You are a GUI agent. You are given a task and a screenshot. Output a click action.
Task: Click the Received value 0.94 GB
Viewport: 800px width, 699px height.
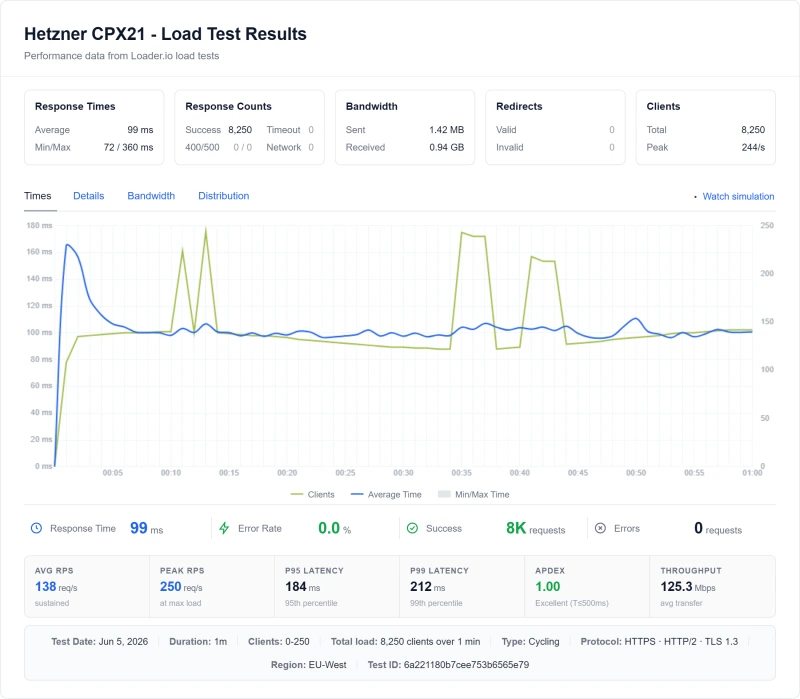(x=446, y=147)
